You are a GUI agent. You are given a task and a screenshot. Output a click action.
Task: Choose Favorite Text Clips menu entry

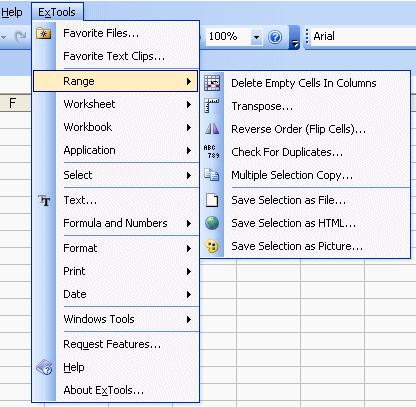115,56
